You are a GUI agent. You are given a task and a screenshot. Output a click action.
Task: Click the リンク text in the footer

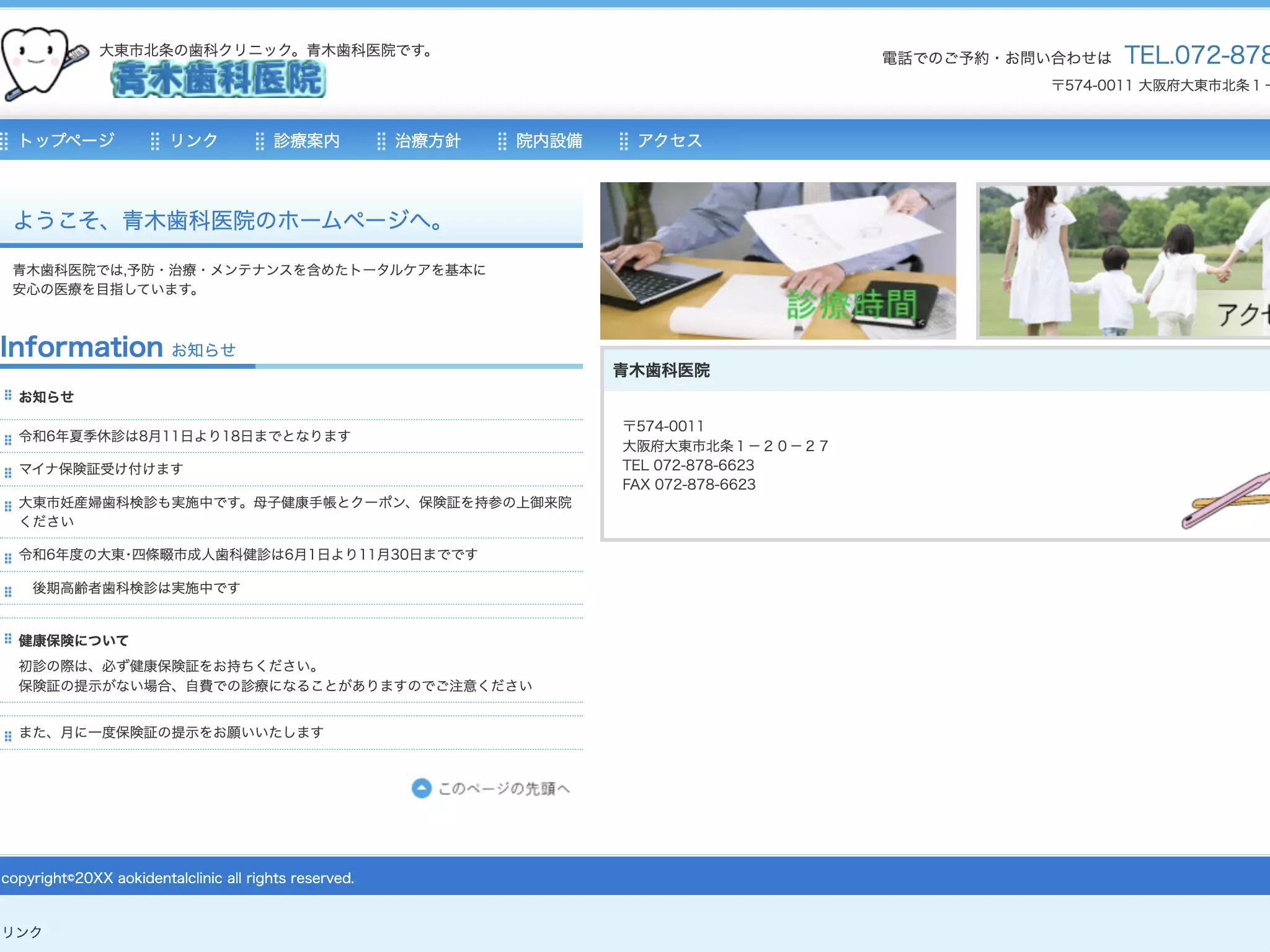point(22,932)
